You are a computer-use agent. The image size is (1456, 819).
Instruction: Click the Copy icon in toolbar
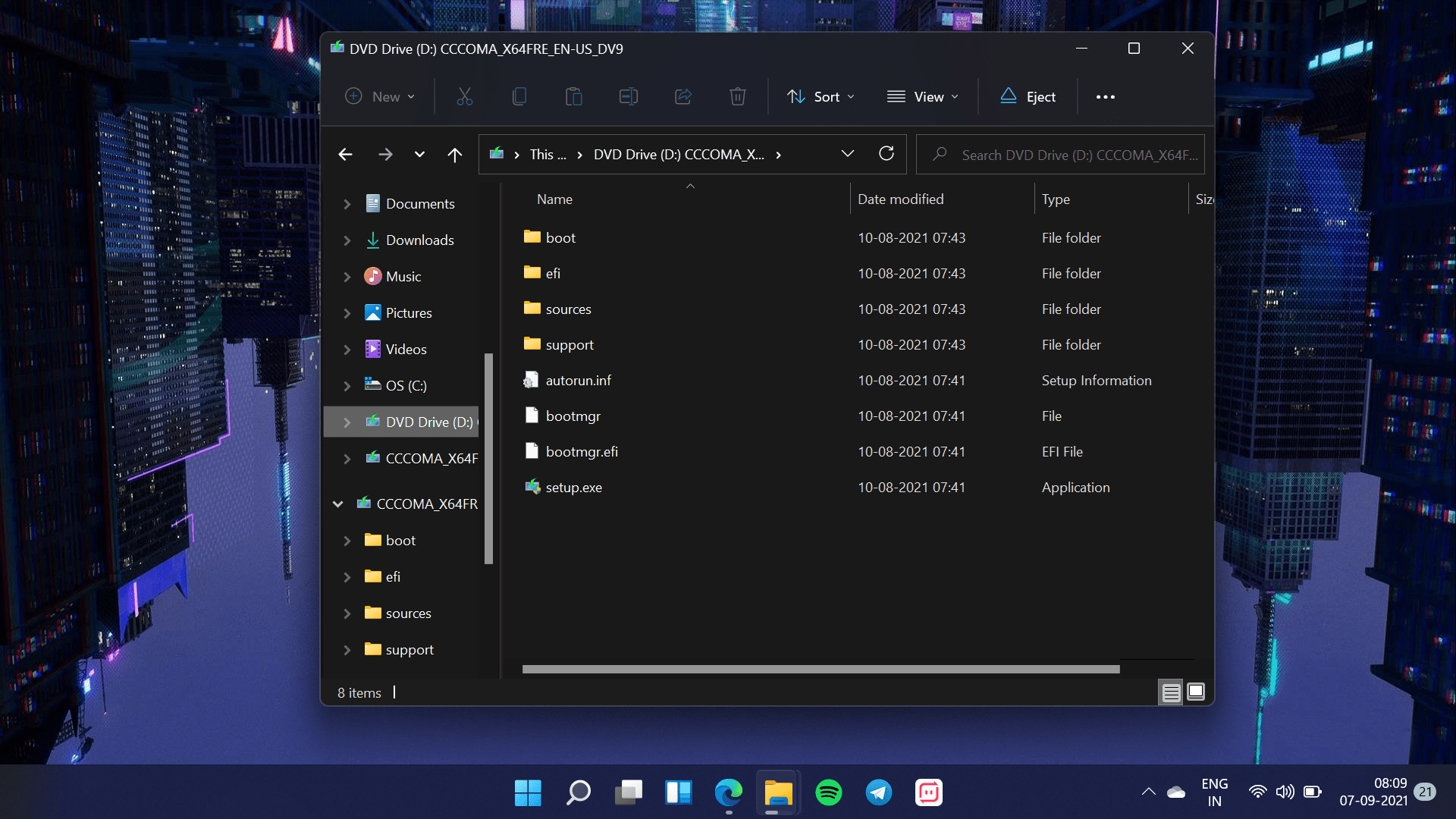(x=519, y=97)
